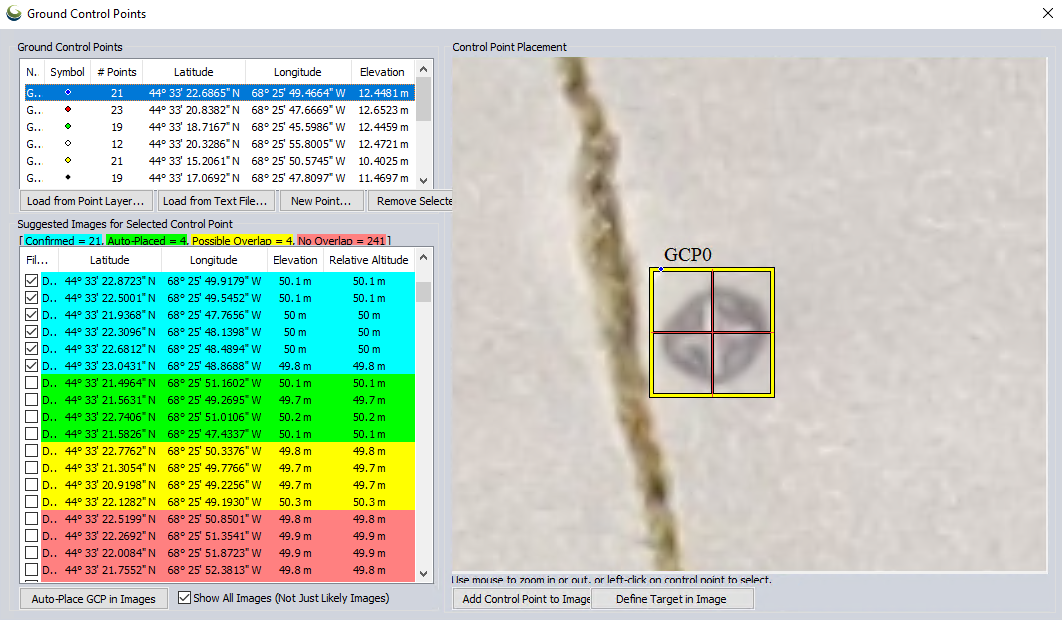Click the yellow symbol in the 10.4025 m row
The width and height of the screenshot is (1062, 620).
pos(68,161)
